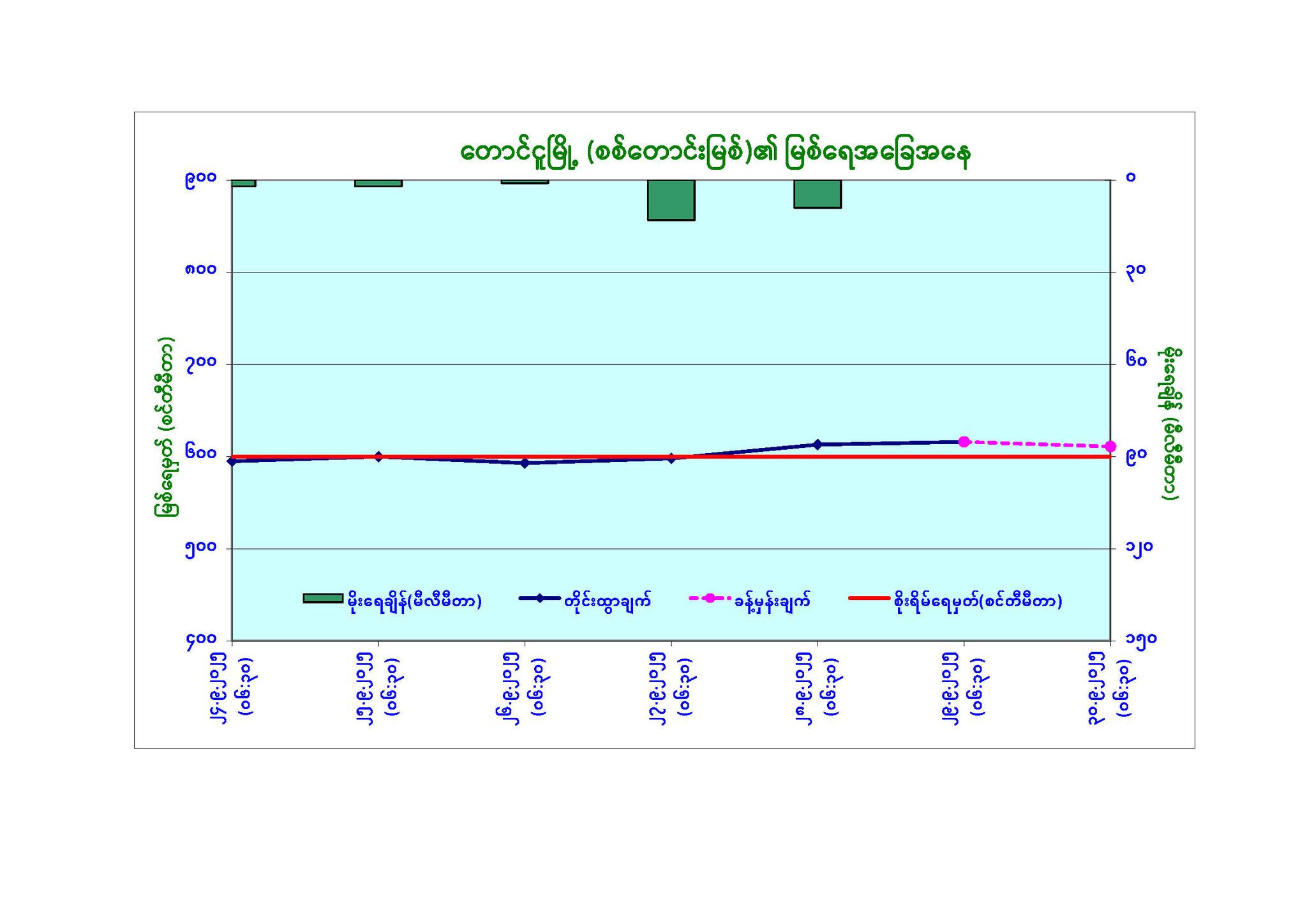Click the ၁၂၀ label on right axis

(1140, 548)
